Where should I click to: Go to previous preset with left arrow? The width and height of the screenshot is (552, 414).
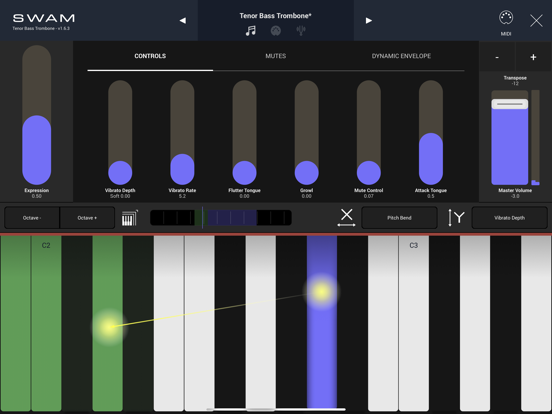coord(183,20)
